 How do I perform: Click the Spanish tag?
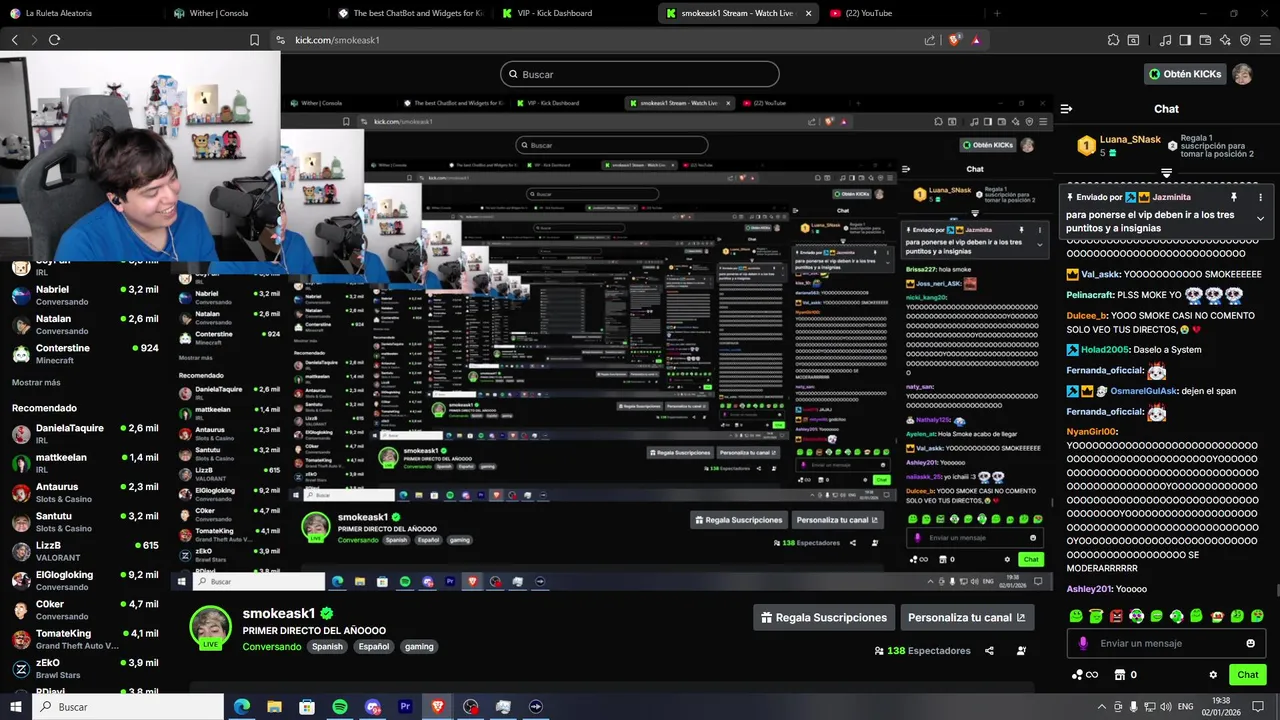tap(327, 647)
